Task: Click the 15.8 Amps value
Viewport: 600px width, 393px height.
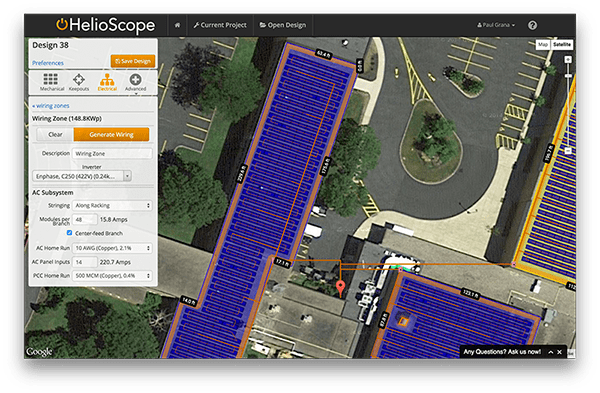Action: point(113,220)
